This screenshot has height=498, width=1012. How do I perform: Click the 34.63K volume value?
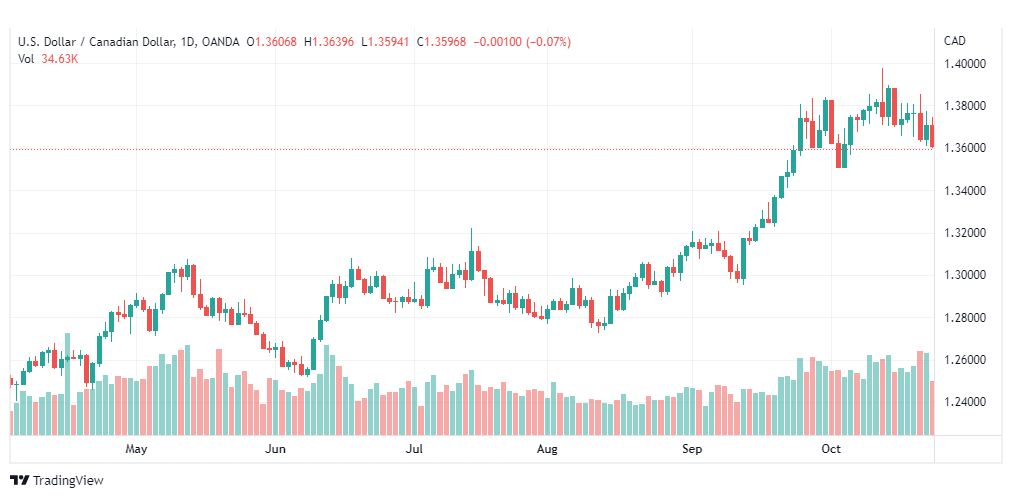pos(60,59)
